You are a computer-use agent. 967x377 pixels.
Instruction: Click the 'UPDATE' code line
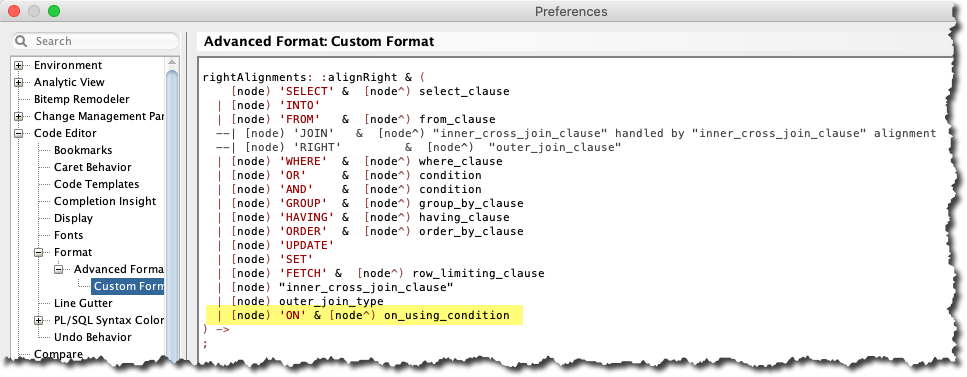click(x=276, y=246)
